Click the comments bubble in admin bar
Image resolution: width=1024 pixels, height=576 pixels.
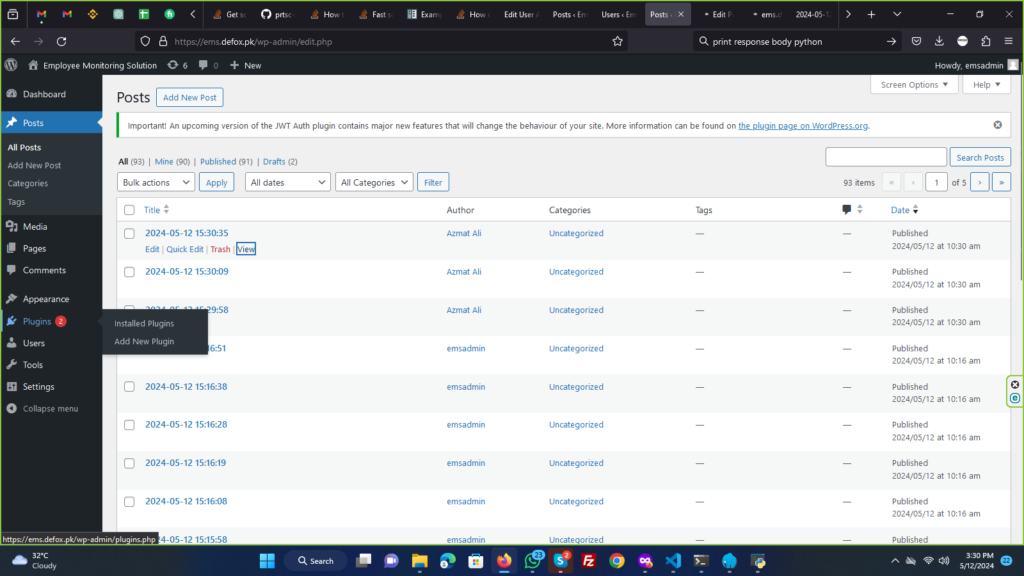click(x=208, y=65)
